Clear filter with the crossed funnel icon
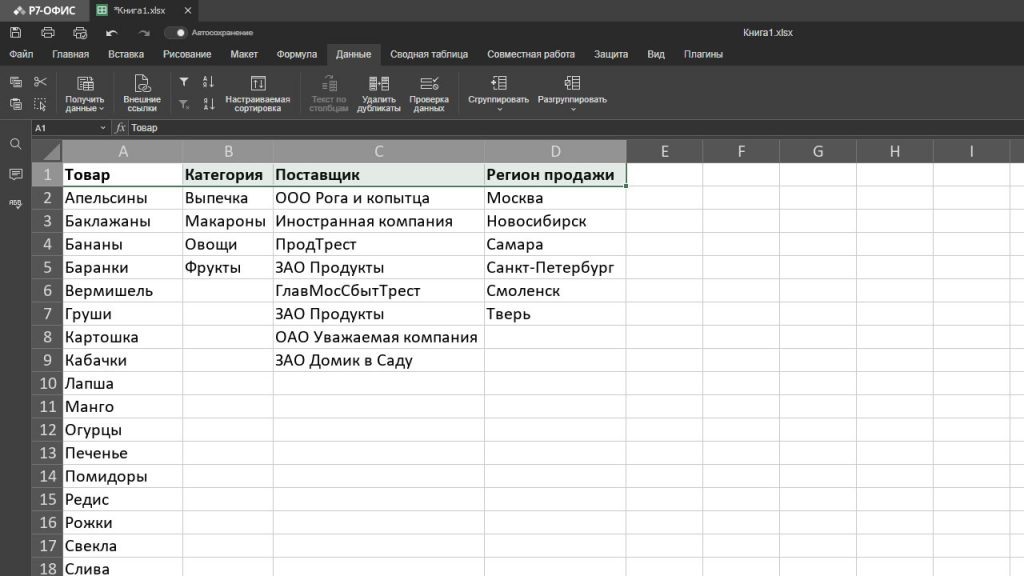The width and height of the screenshot is (1024, 576). click(x=184, y=104)
